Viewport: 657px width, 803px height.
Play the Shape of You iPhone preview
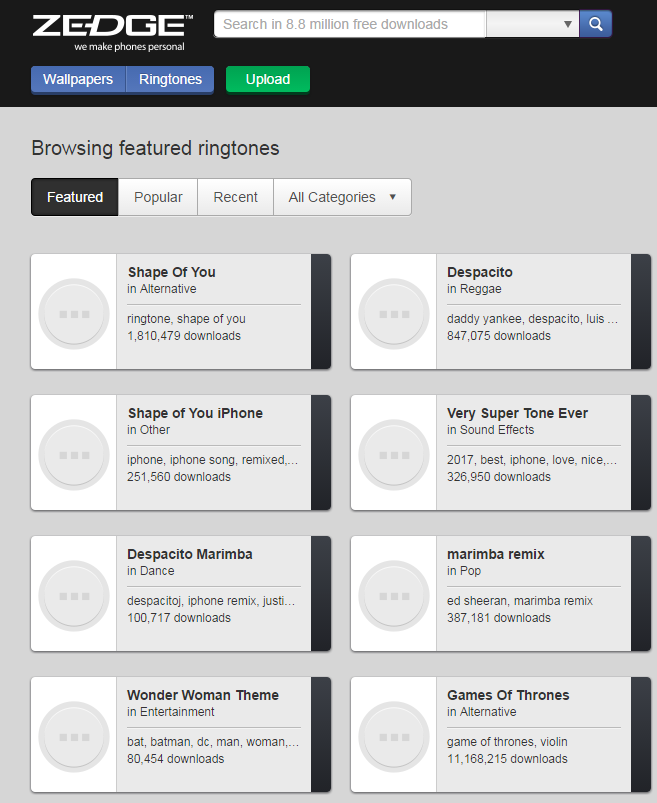[74, 455]
